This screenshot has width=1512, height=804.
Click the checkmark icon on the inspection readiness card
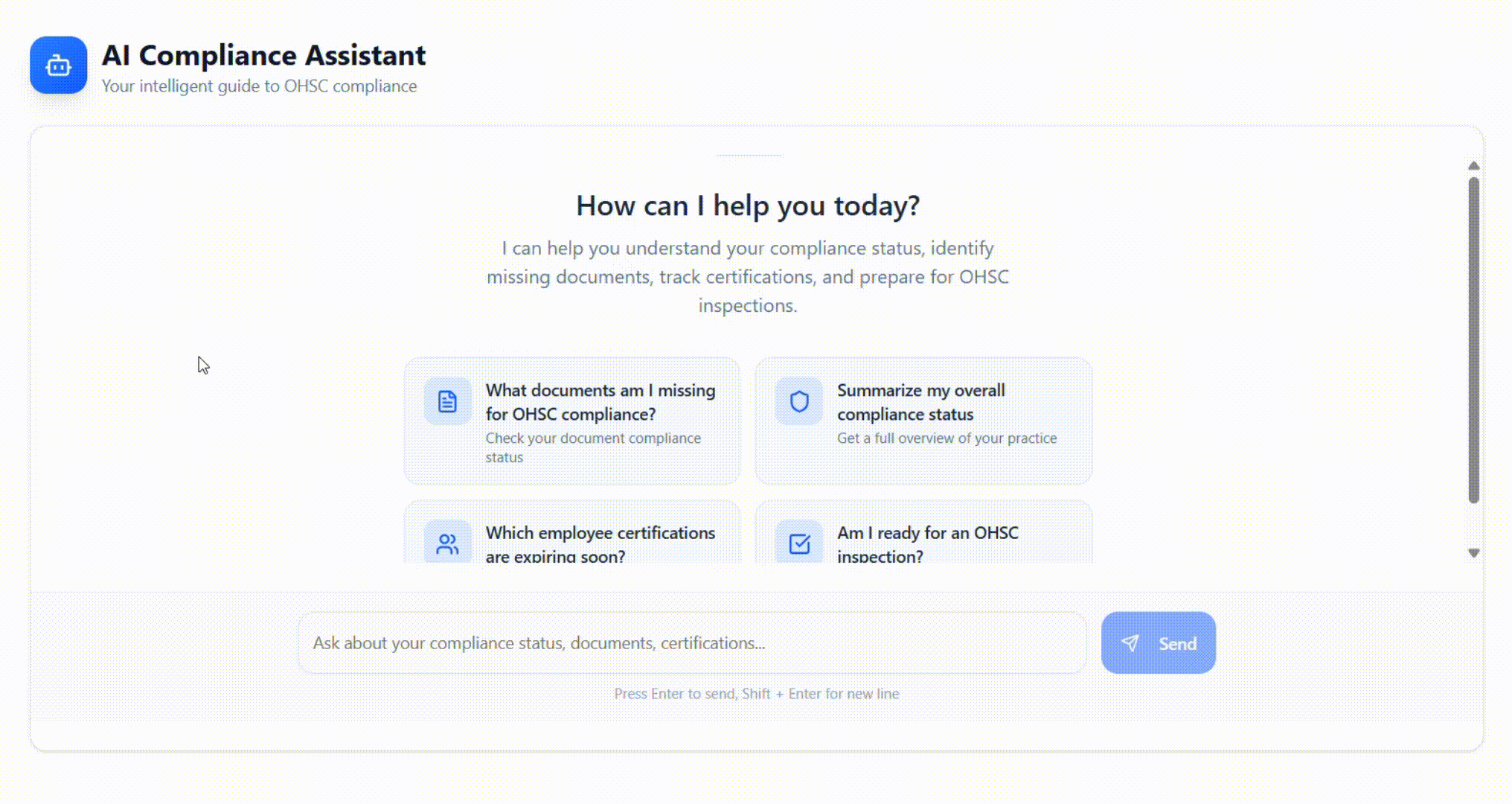coord(798,543)
